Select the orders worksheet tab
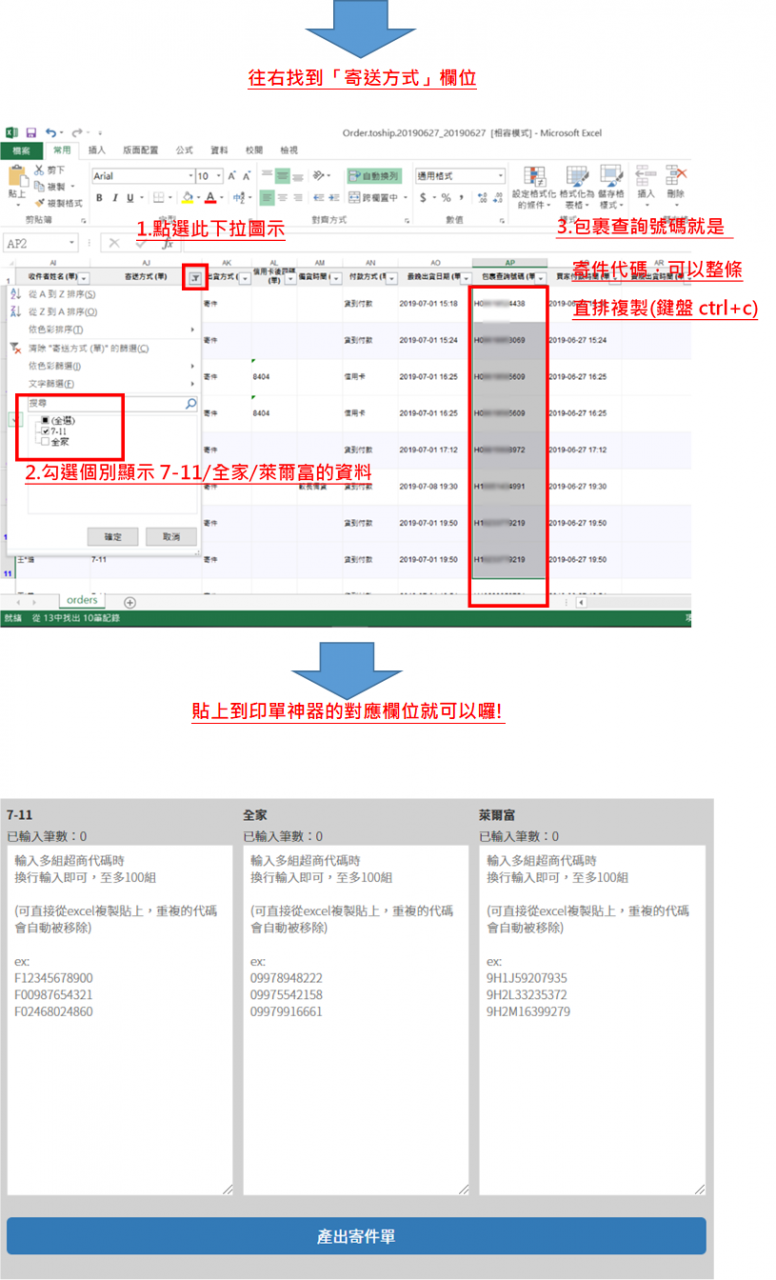This screenshot has width=776, height=1280. [81, 600]
